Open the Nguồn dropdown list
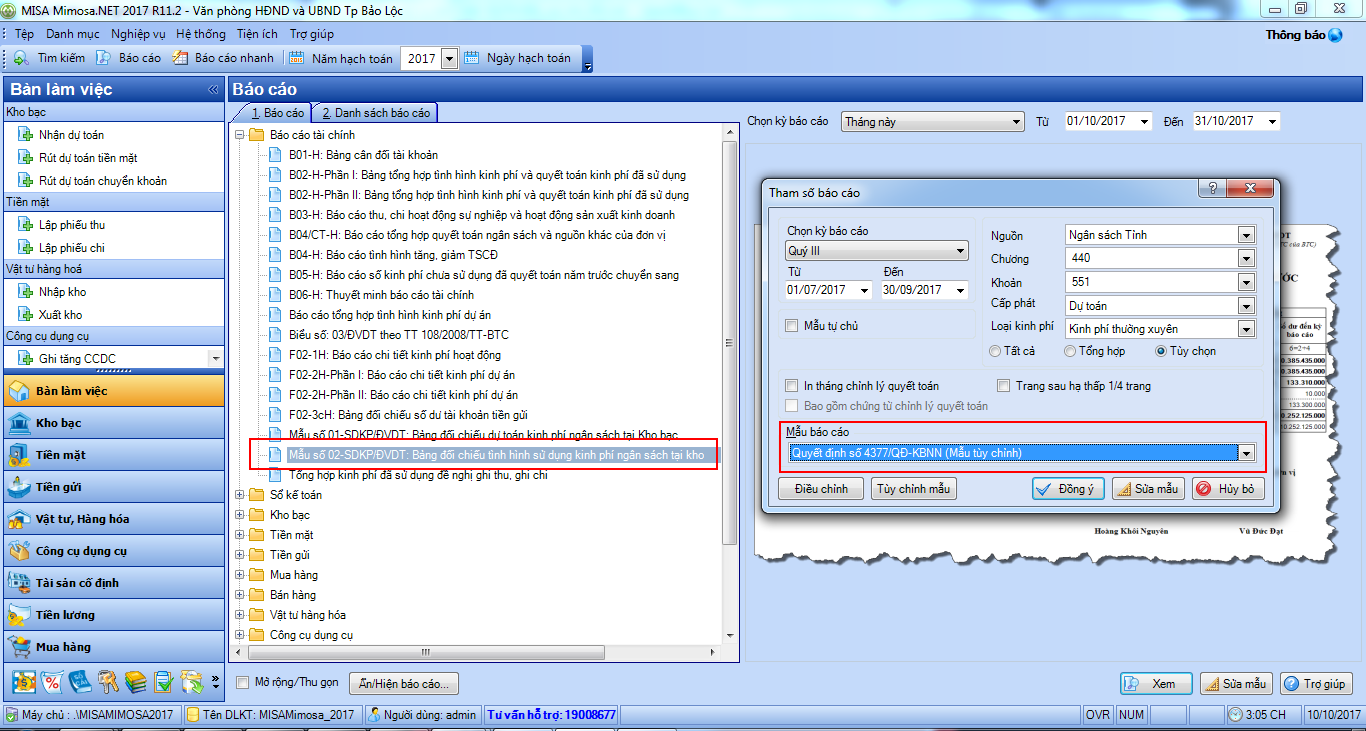 pyautogui.click(x=1246, y=235)
